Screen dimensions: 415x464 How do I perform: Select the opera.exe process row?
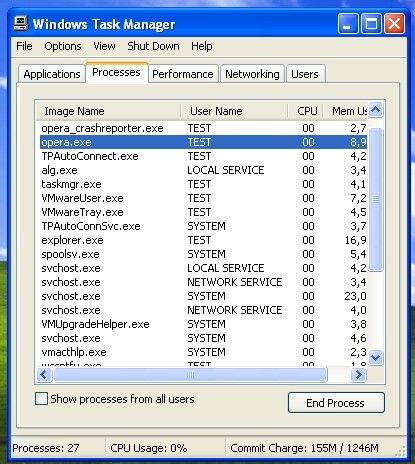[202, 142]
